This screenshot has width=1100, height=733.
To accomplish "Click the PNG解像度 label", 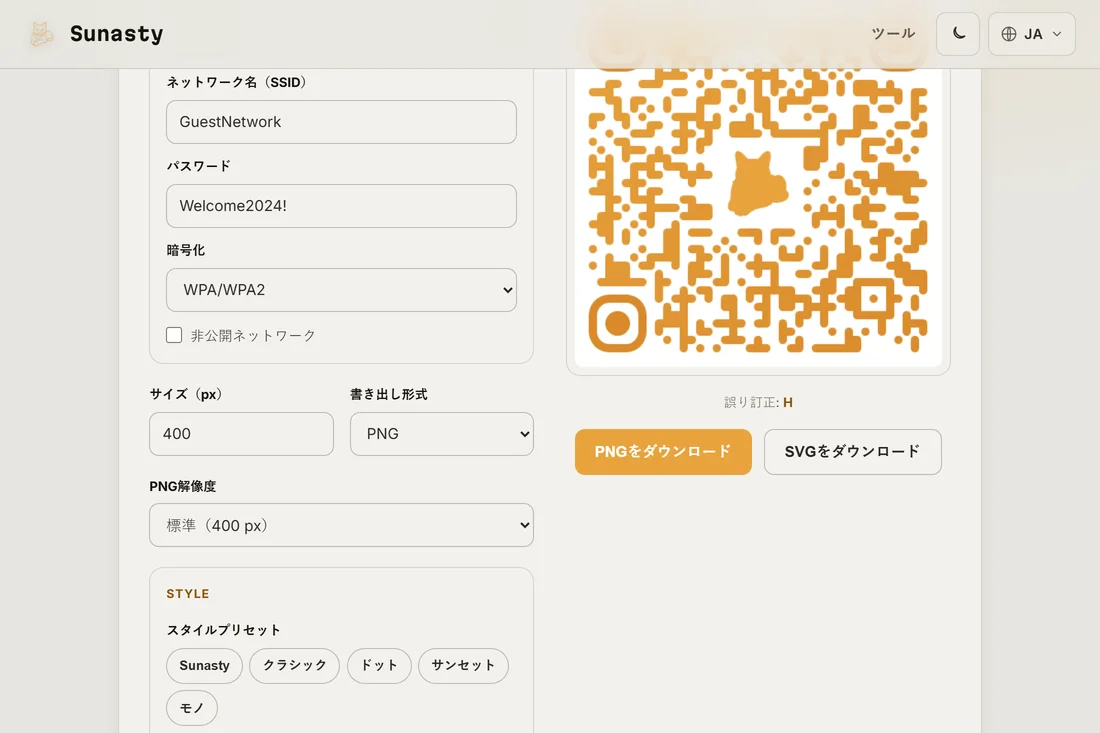I will pos(182,486).
